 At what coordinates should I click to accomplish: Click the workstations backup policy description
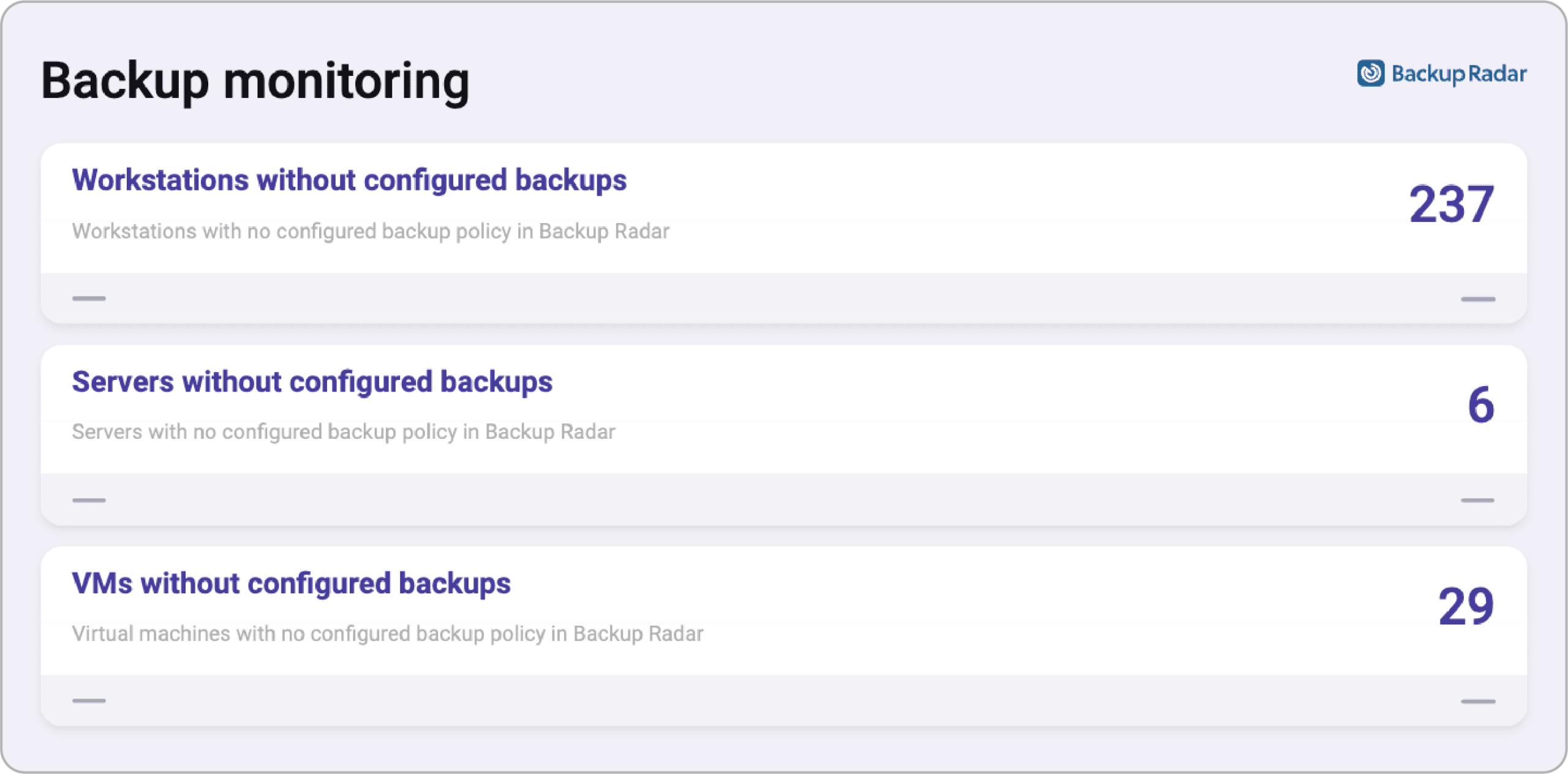click(x=370, y=232)
